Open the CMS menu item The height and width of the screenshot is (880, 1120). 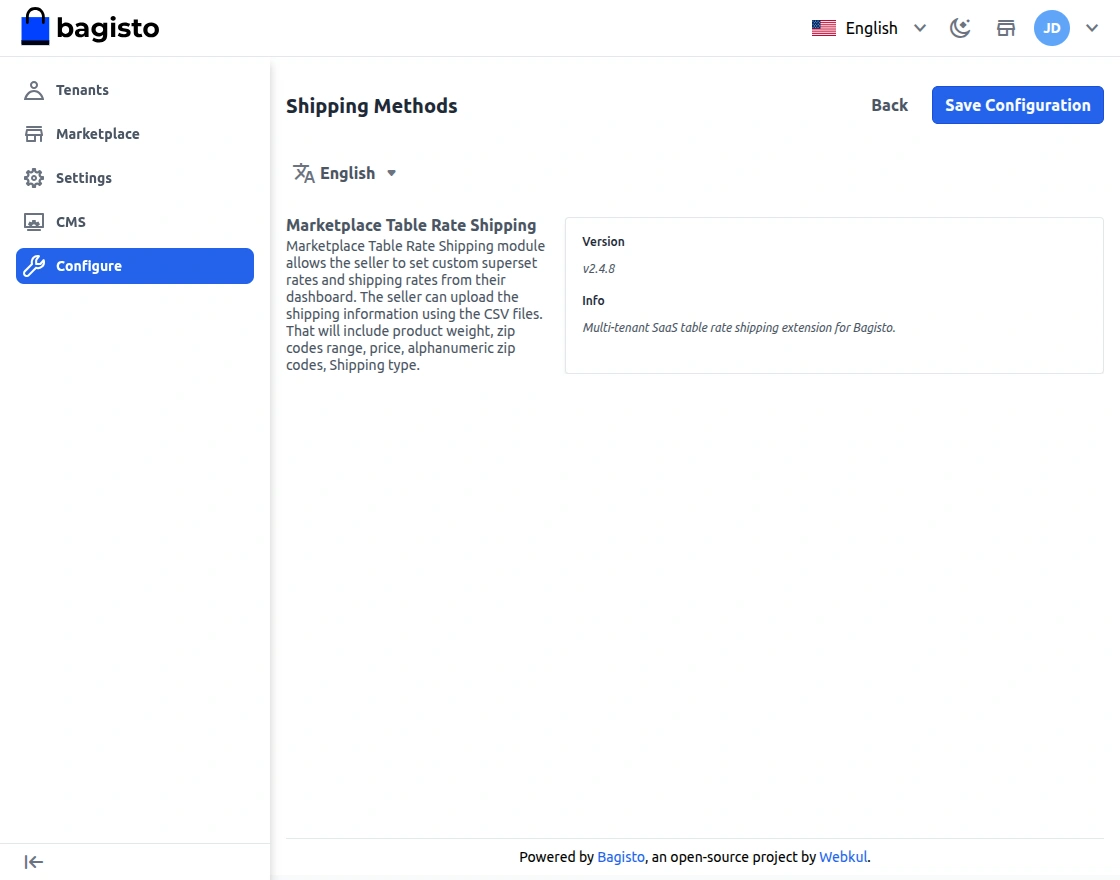coord(135,222)
